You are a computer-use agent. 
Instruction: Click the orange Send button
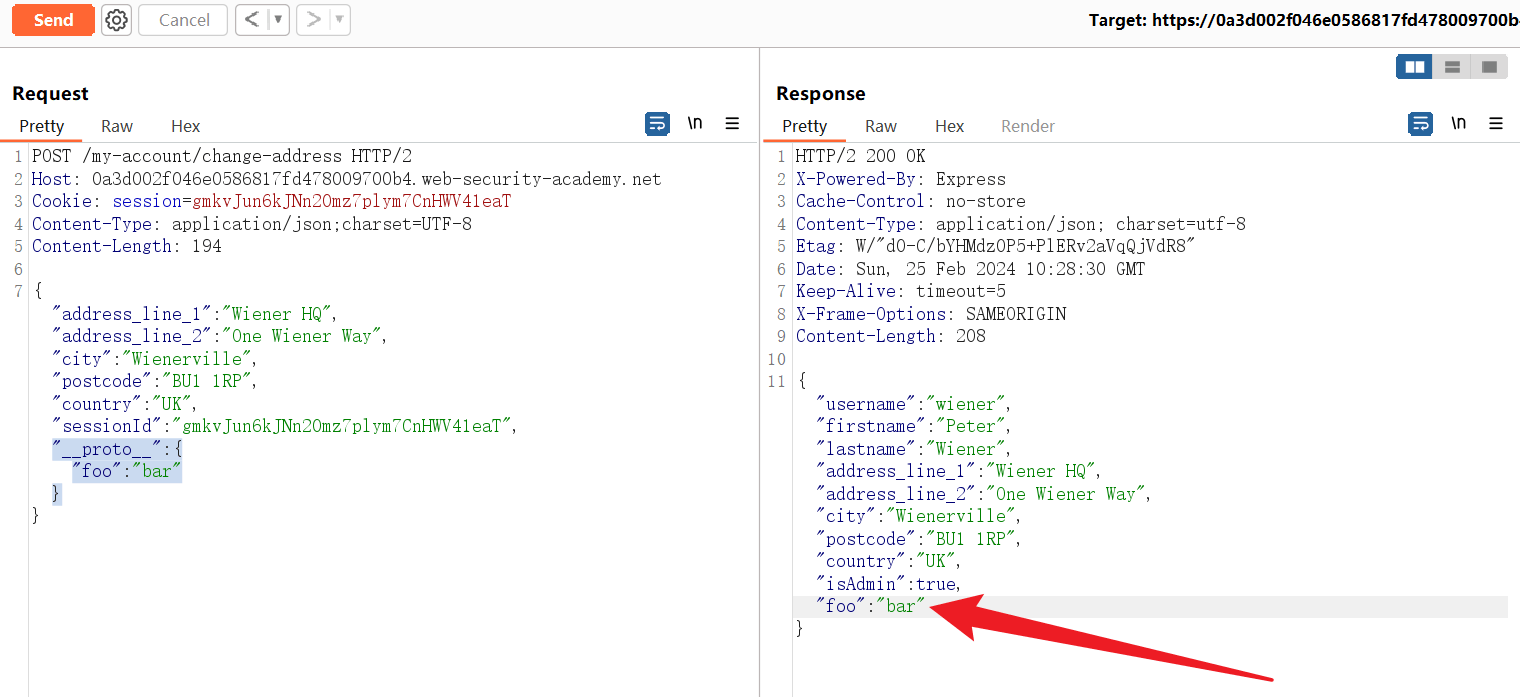click(53, 20)
